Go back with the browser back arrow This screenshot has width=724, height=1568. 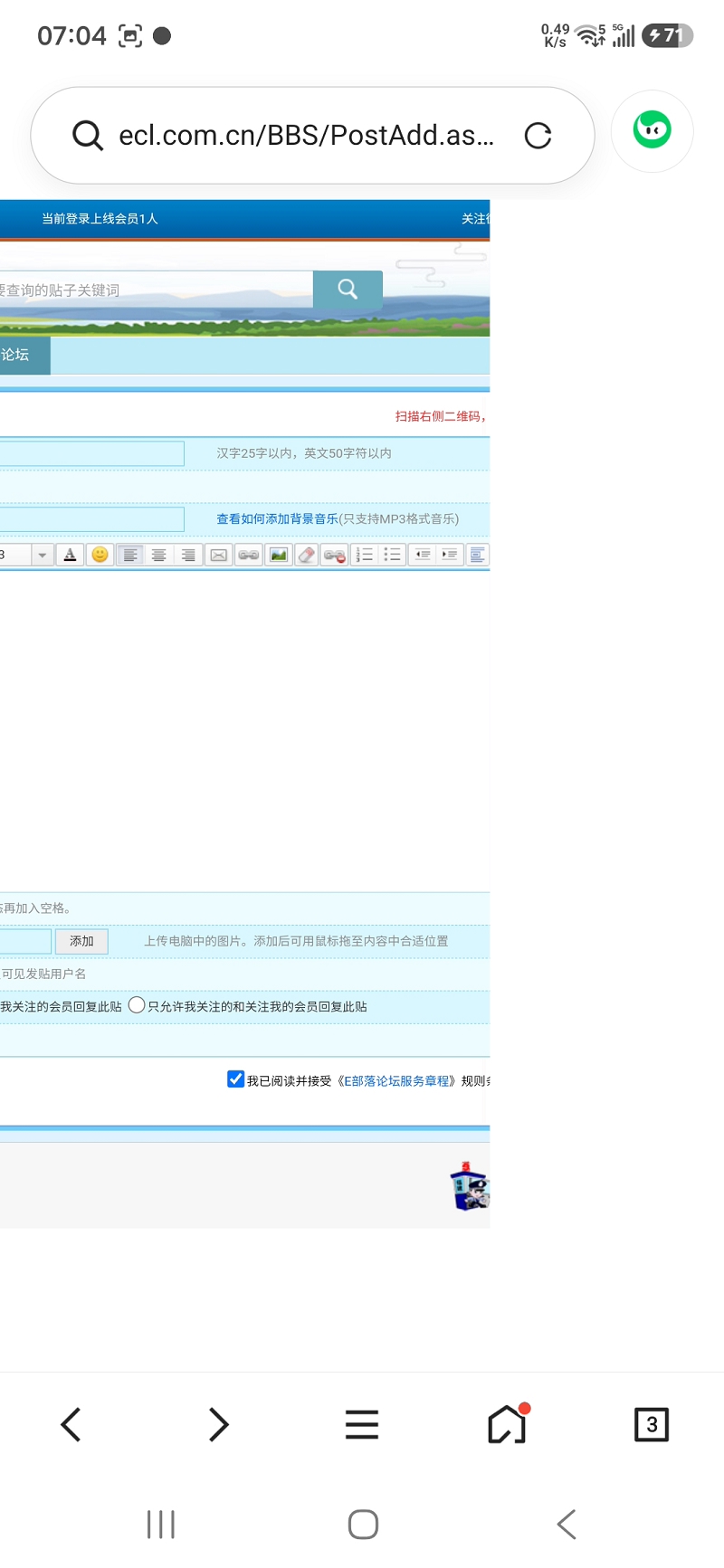click(71, 1424)
